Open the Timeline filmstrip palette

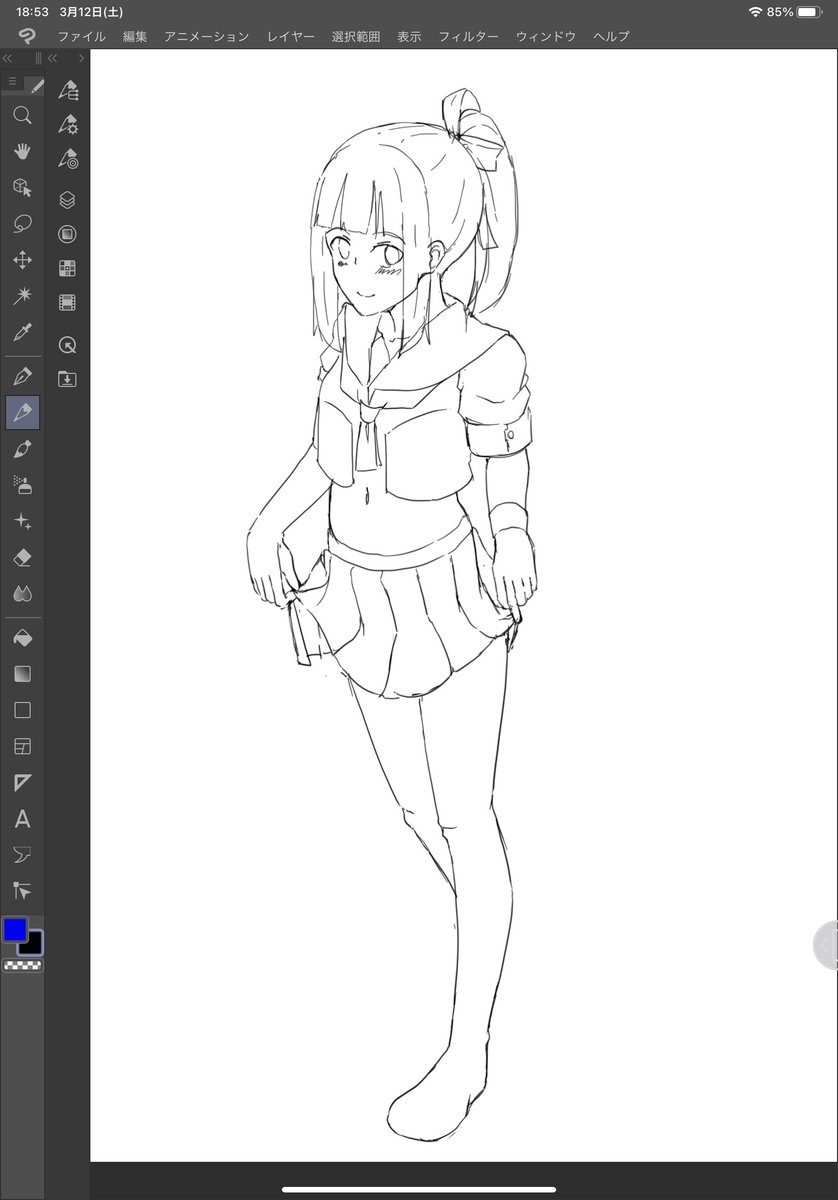(67, 302)
